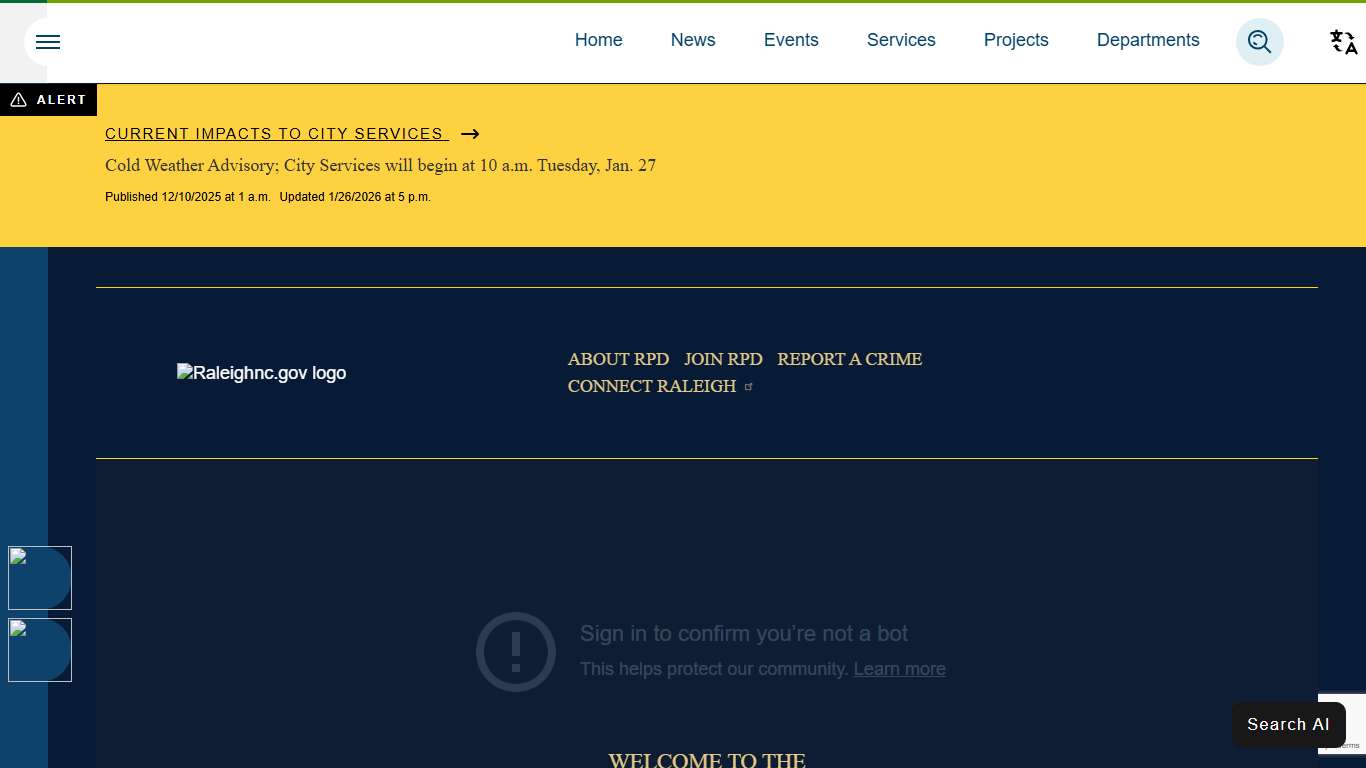Click the upper floating image button on left
This screenshot has height=768, width=1366.
click(x=40, y=578)
